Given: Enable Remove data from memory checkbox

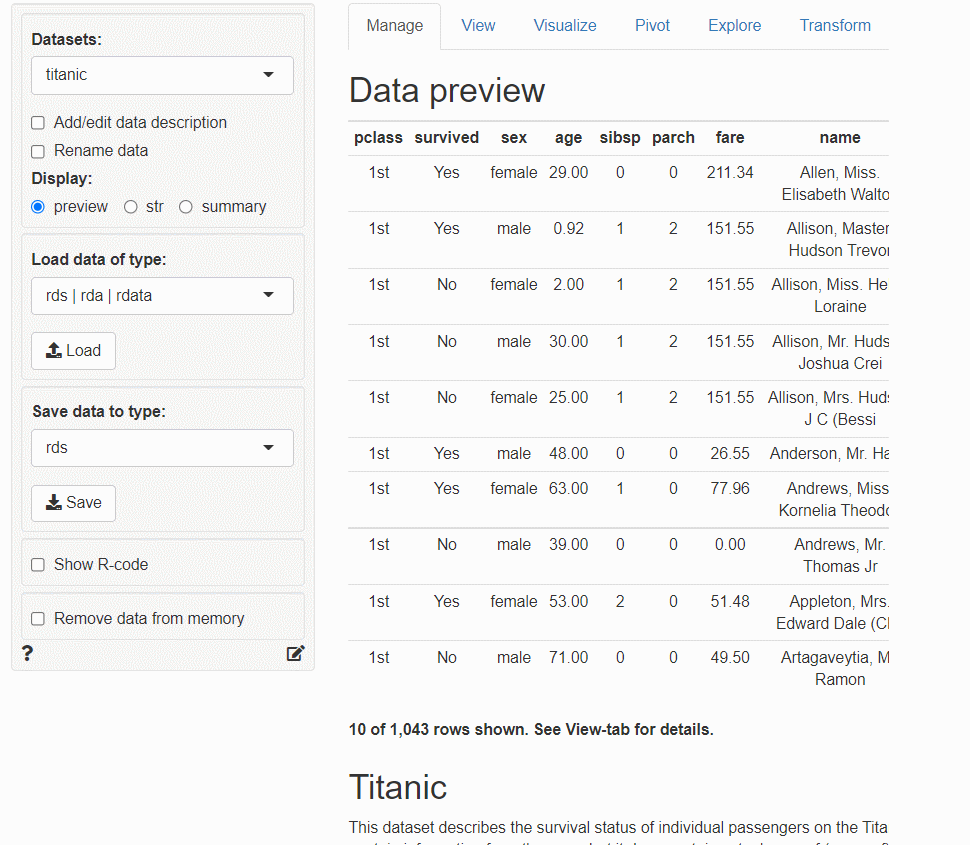Looking at the screenshot, I should coord(38,619).
